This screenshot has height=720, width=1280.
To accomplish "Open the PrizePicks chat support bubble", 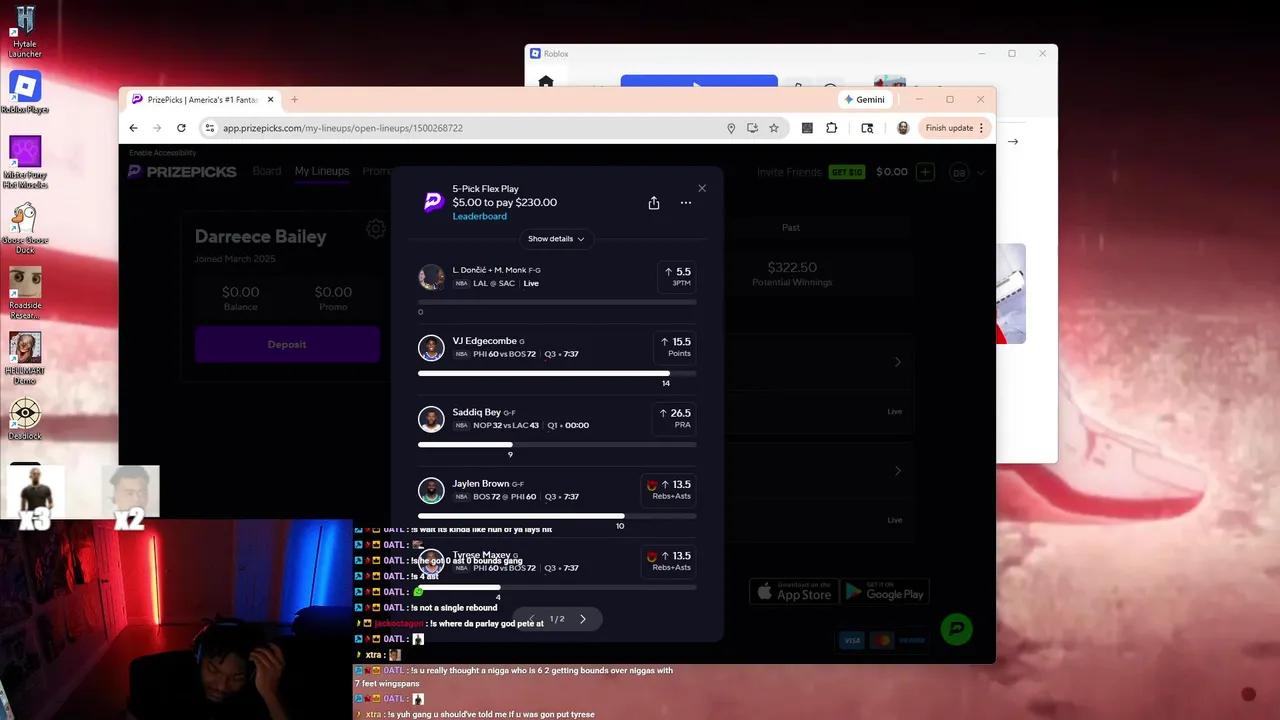I will click(x=956, y=628).
